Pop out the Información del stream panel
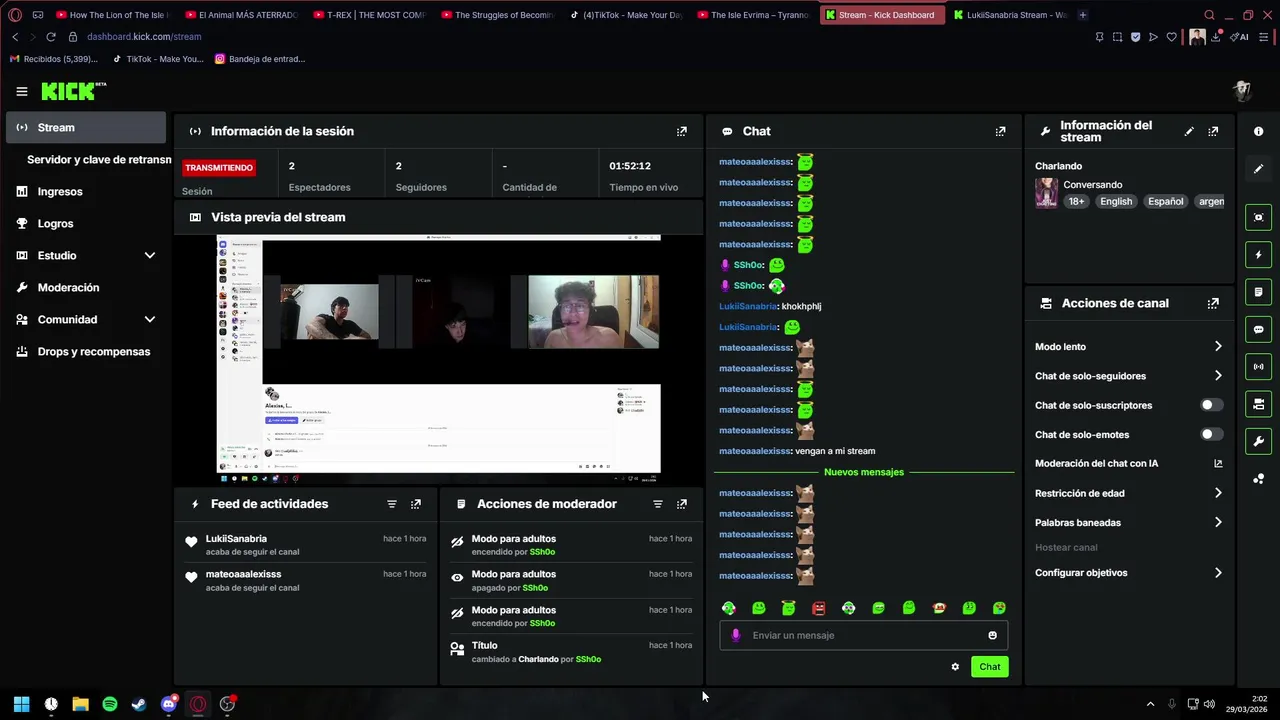Viewport: 1280px width, 720px height. 1213,131
